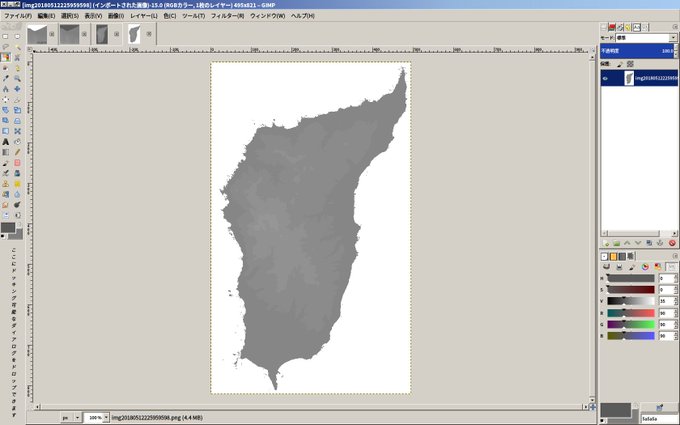Click the V value spinner showing 35

pyautogui.click(x=667, y=301)
